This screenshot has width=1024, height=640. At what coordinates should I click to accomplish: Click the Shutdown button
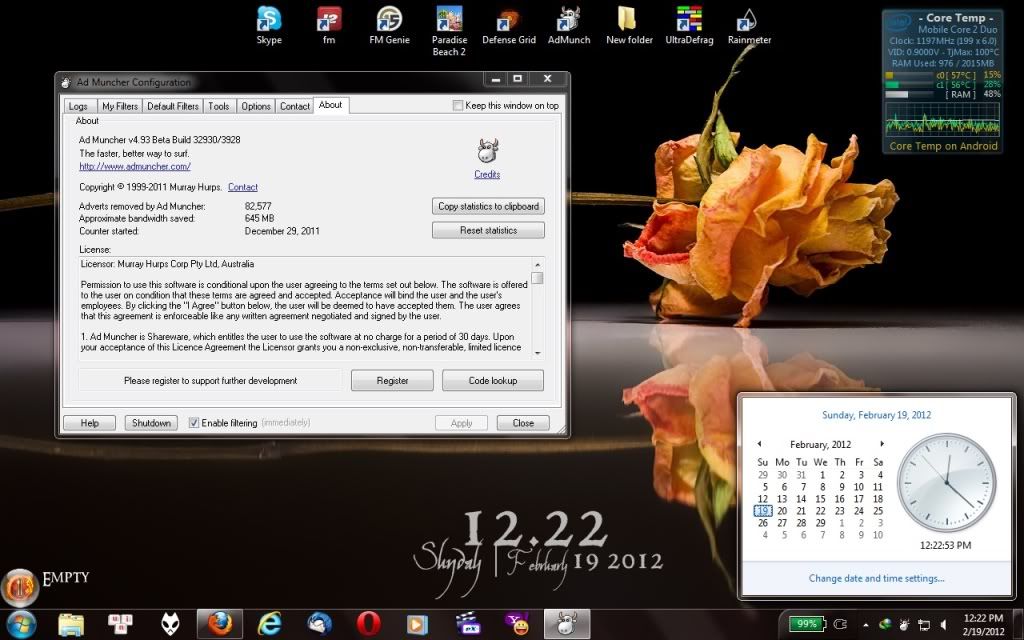point(152,423)
